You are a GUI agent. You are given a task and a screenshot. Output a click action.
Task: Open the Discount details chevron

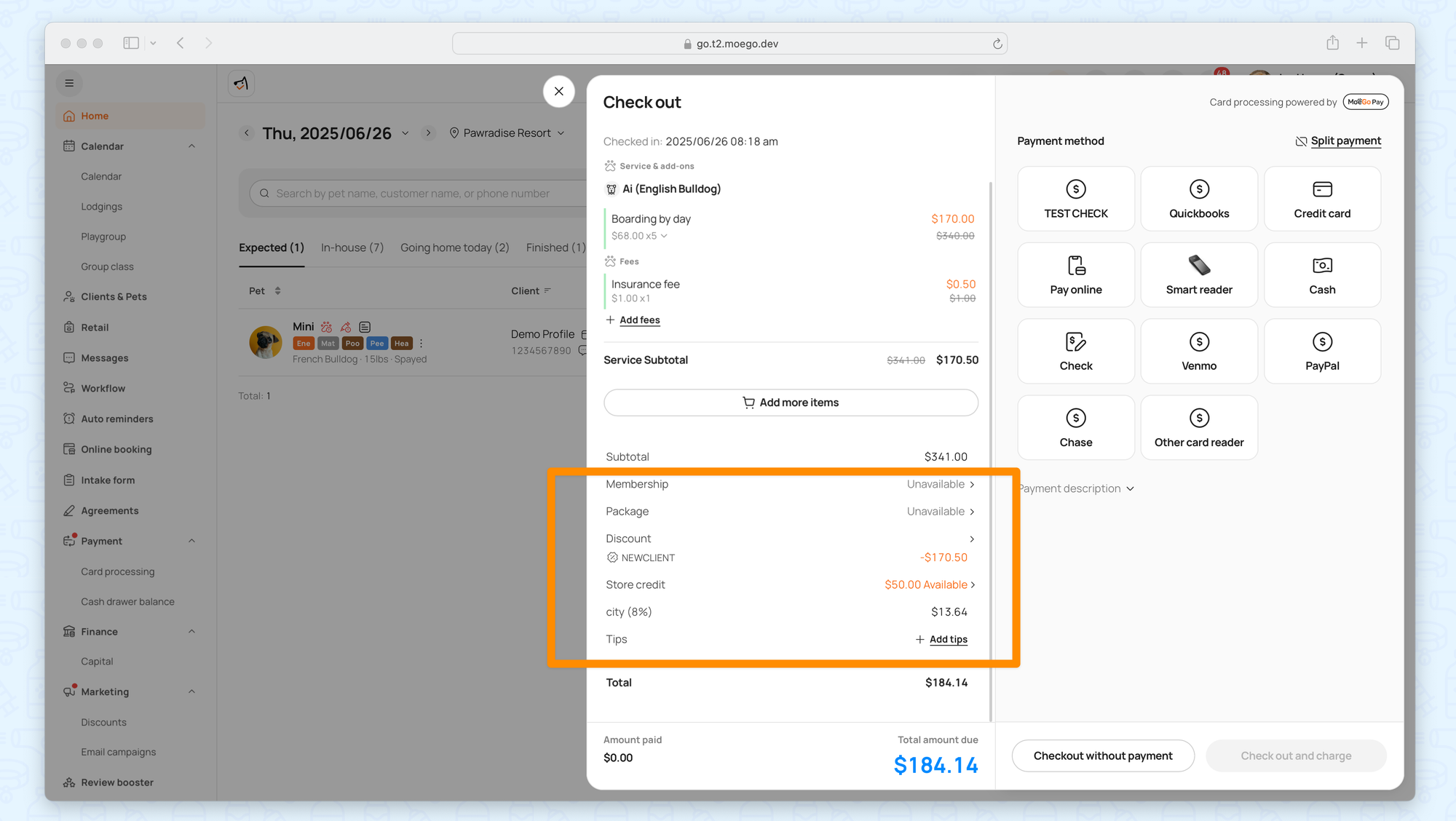(971, 539)
